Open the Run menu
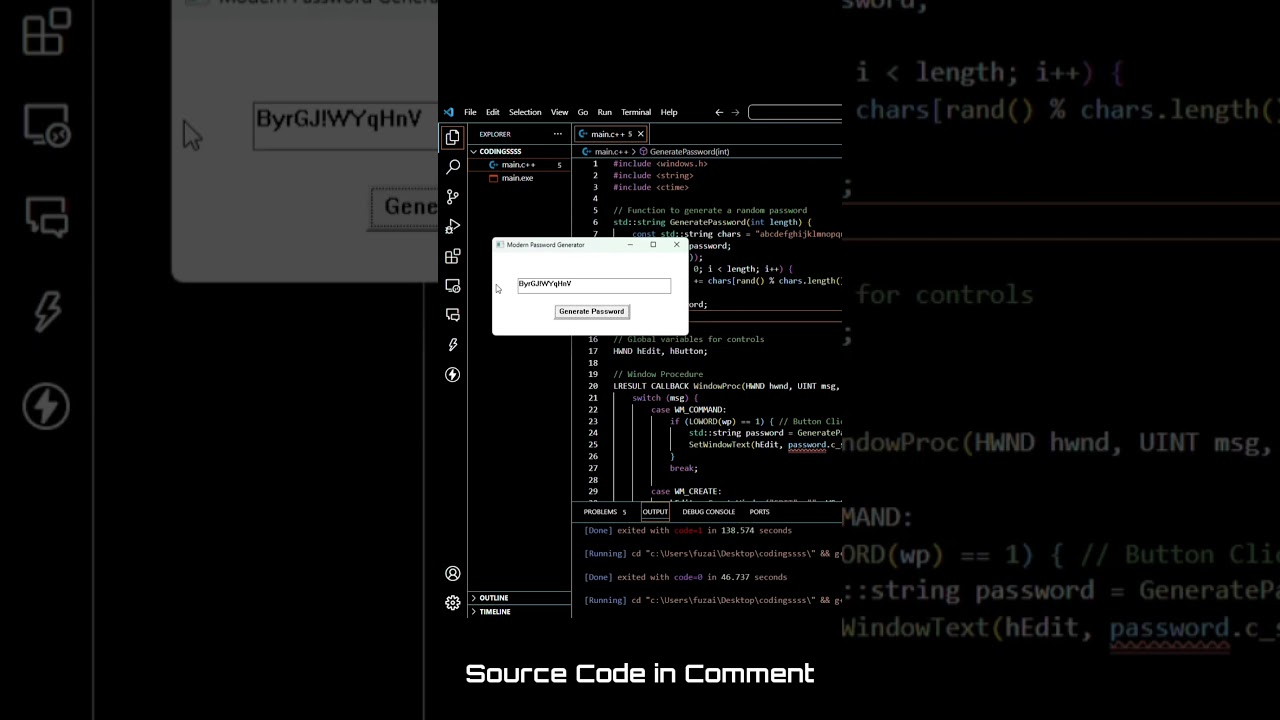The width and height of the screenshot is (1280, 720). (605, 112)
